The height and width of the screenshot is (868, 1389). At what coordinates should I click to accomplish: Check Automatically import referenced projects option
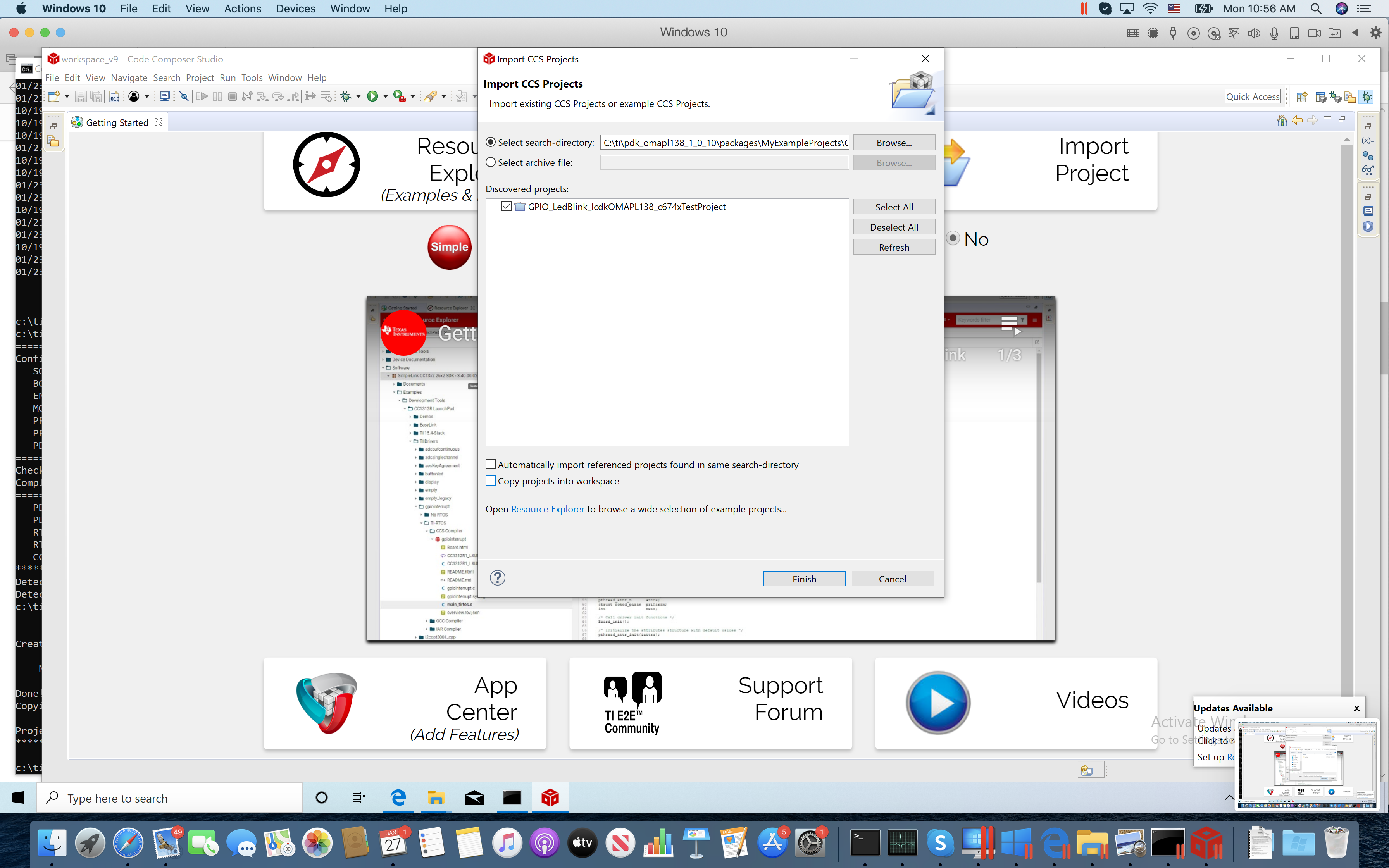tap(491, 465)
